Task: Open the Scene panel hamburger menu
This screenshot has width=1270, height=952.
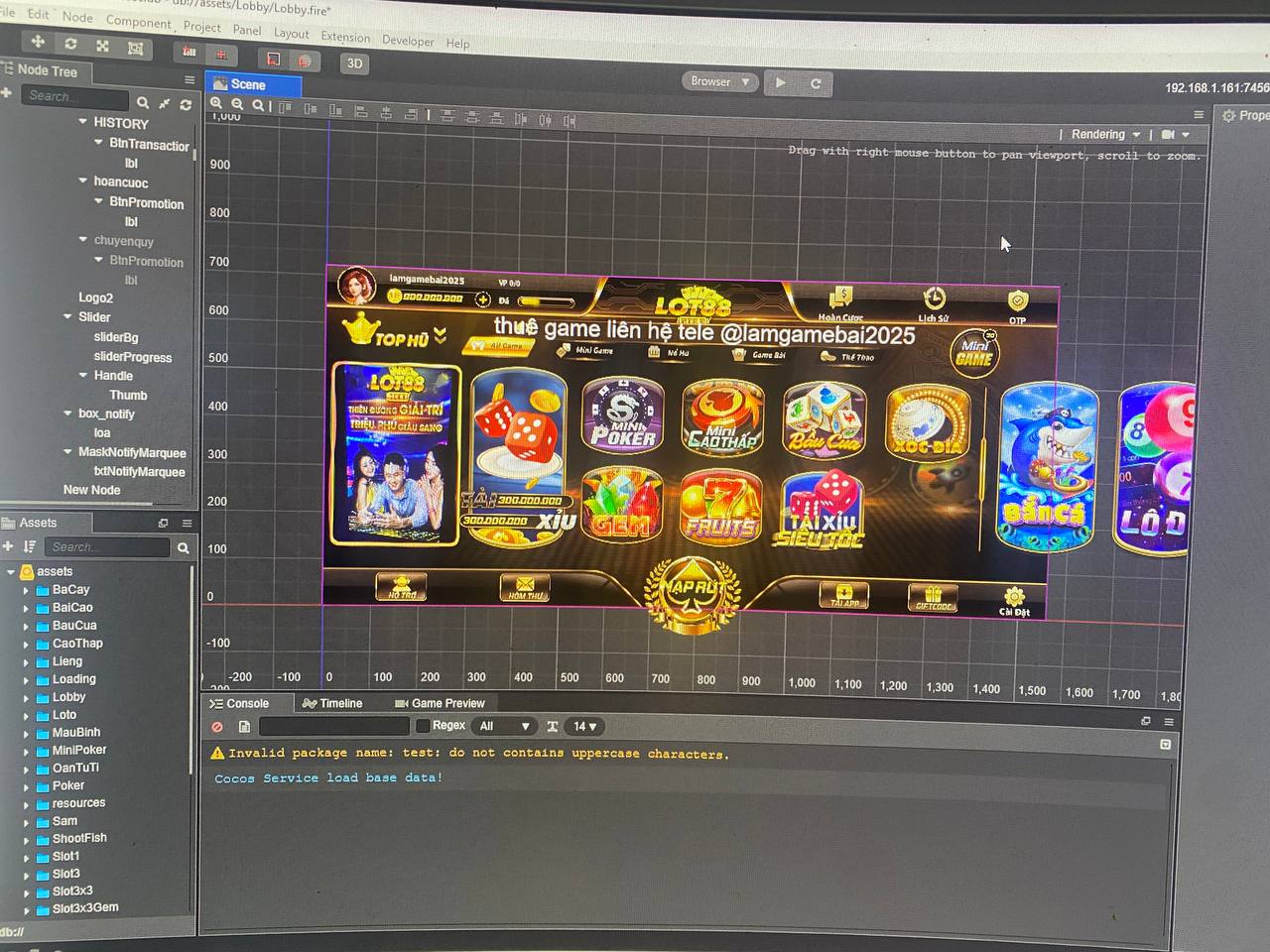Action: click(x=1199, y=114)
